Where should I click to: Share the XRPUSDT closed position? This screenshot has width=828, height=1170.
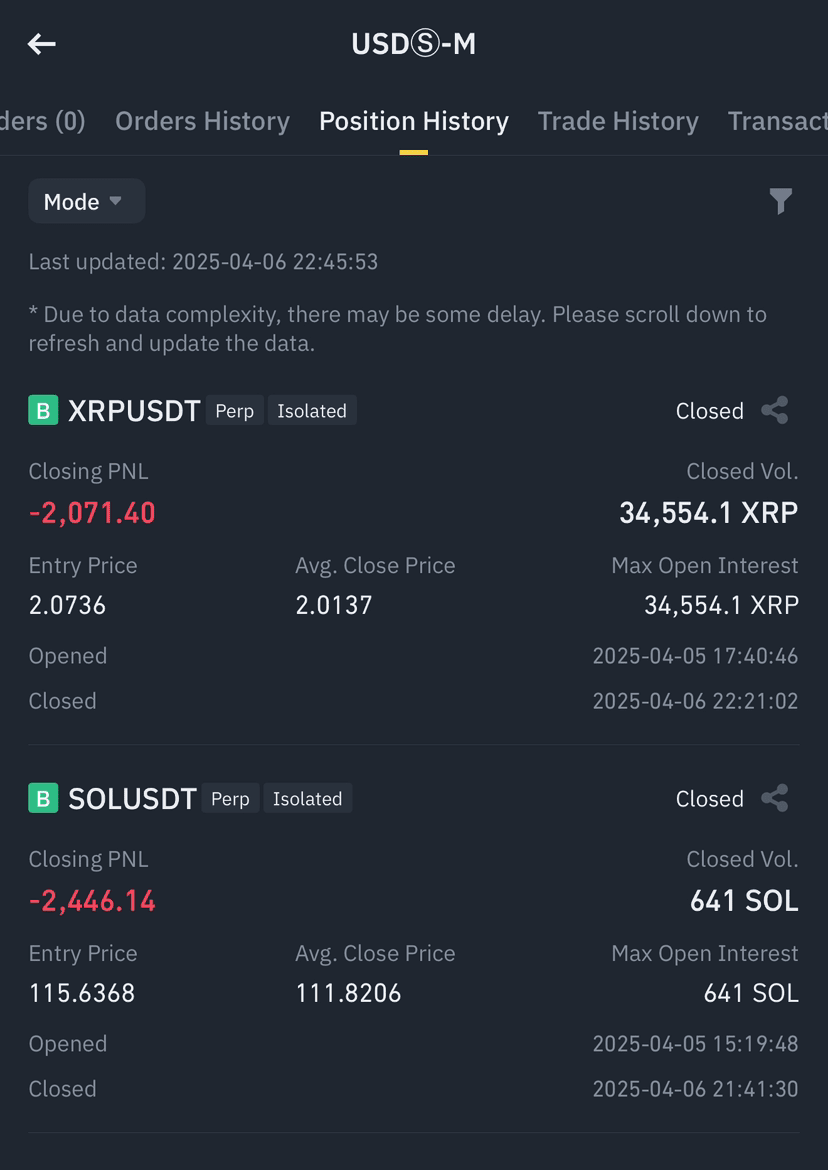774,410
